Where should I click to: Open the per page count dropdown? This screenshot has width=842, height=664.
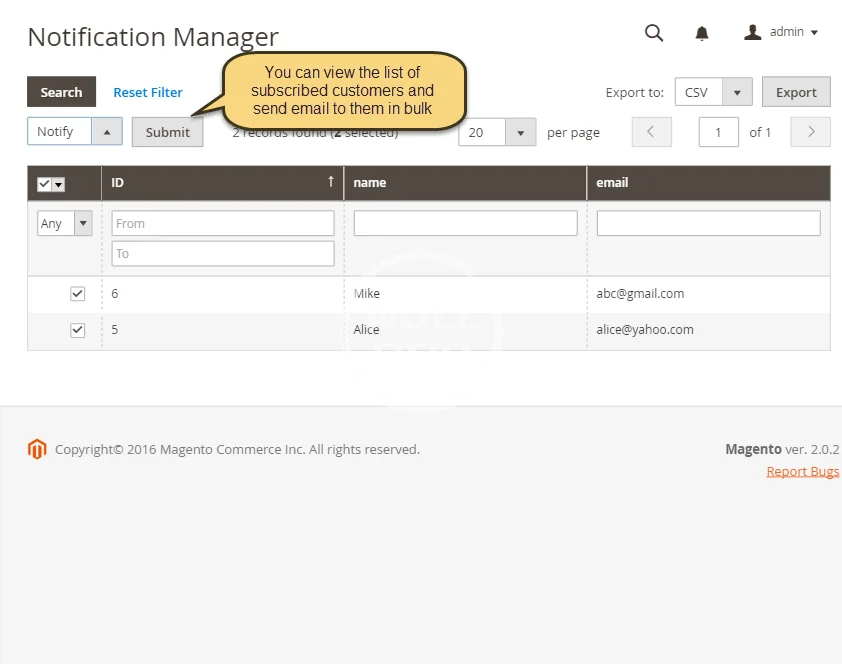520,132
